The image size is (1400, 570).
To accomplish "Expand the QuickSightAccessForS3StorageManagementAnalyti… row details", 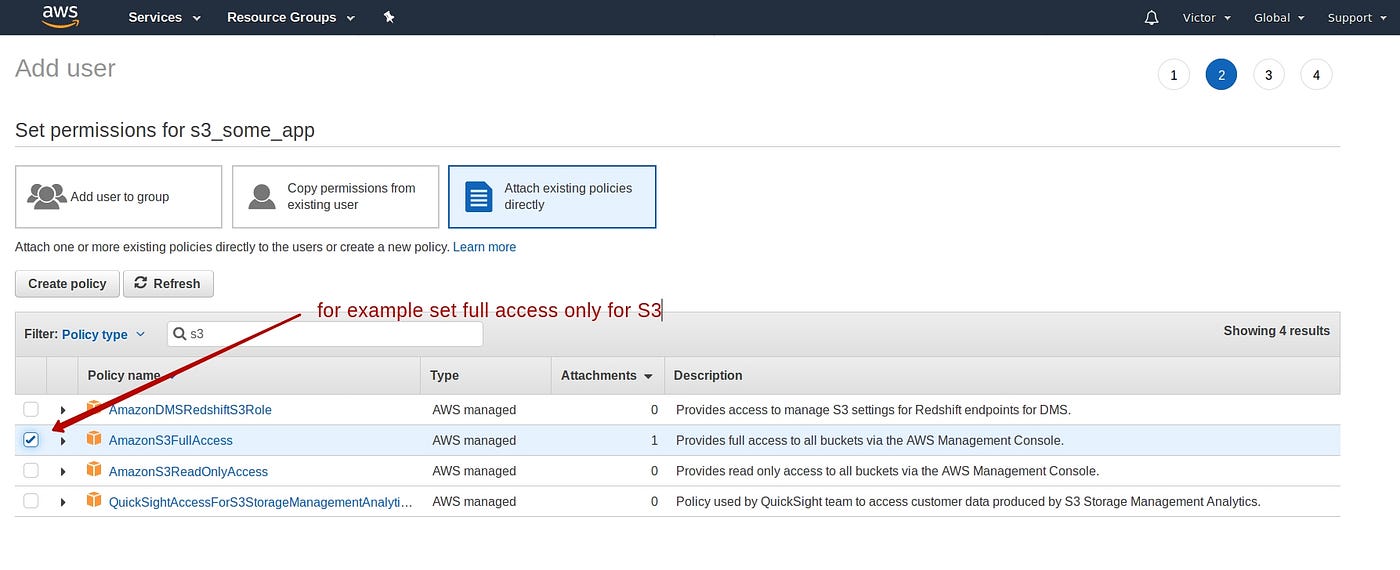I will (x=63, y=502).
